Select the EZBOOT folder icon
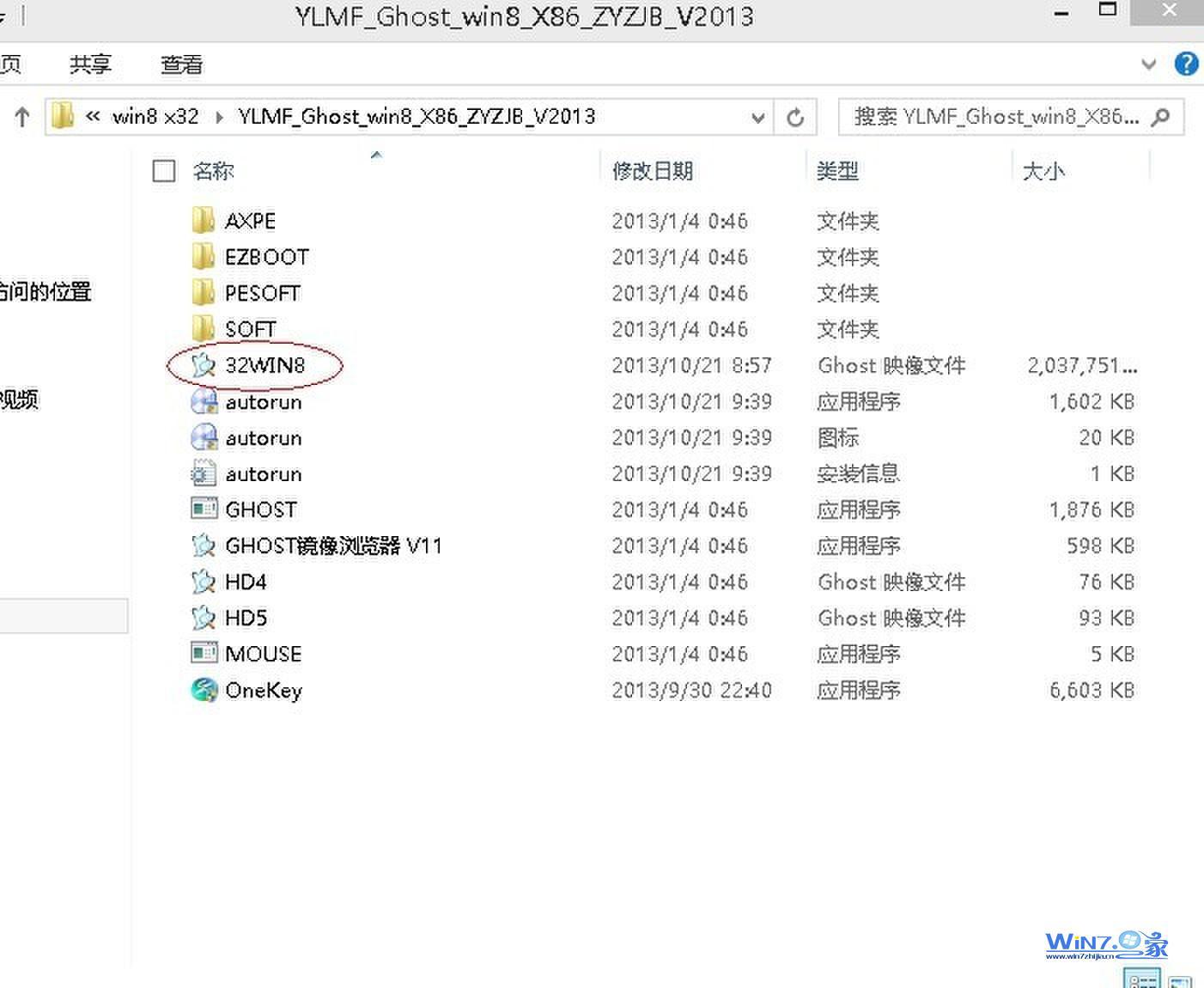The image size is (1204, 988). tap(203, 257)
